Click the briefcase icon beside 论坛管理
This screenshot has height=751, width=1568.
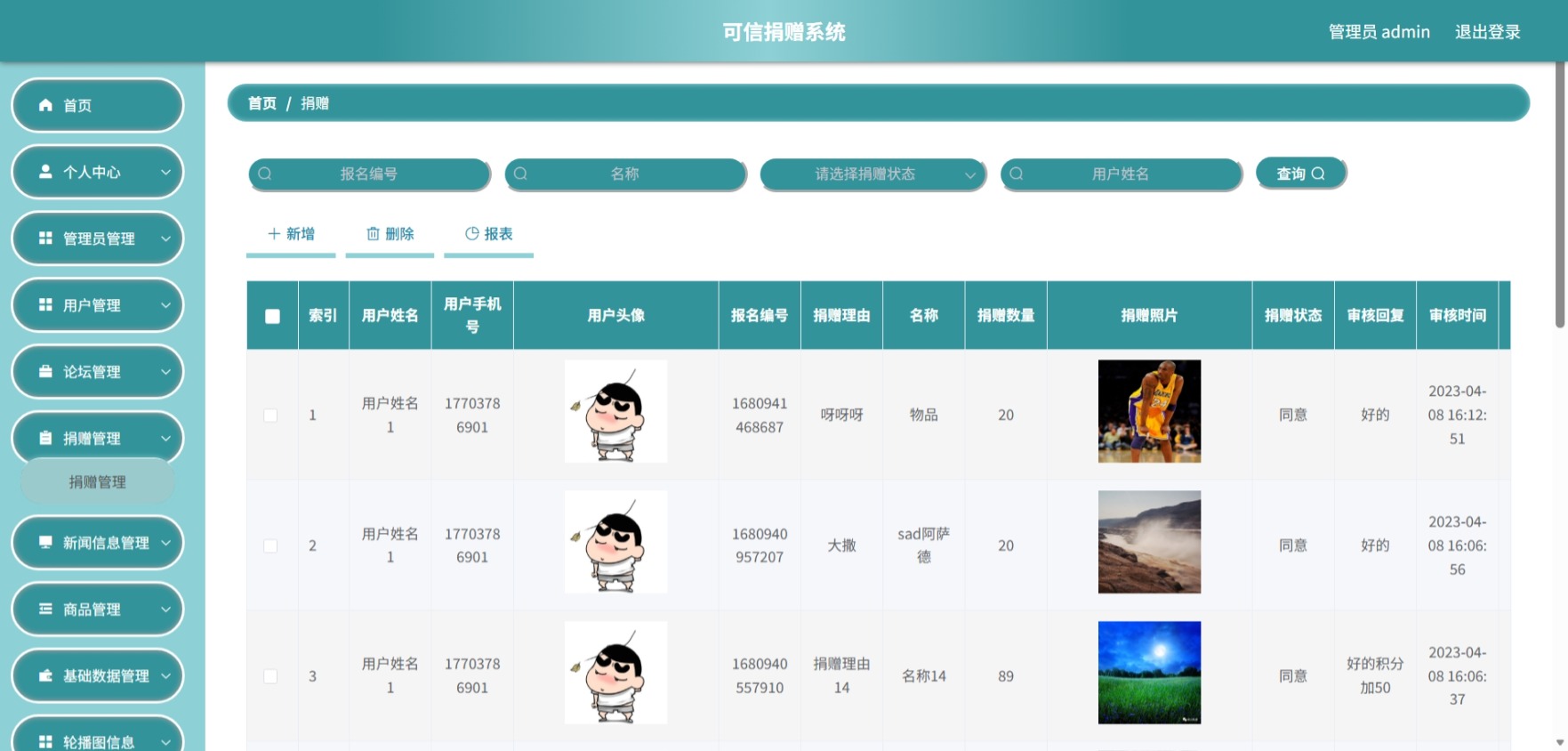[x=45, y=372]
